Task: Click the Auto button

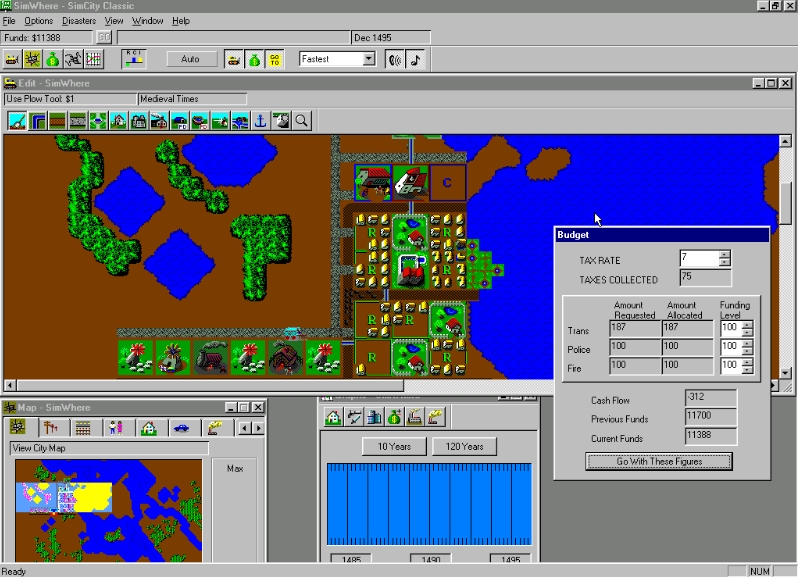Action: [x=190, y=59]
